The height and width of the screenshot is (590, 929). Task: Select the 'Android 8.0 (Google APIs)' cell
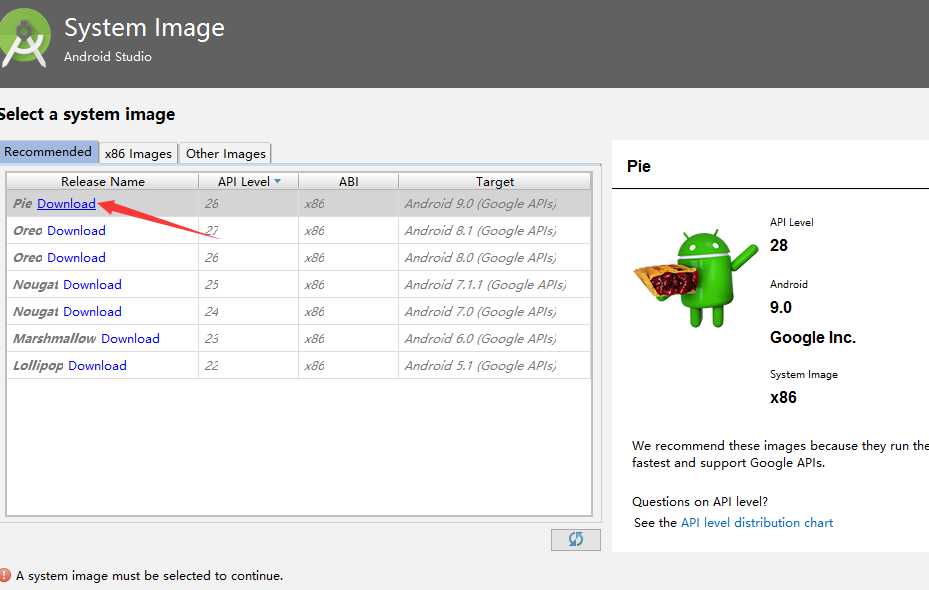[x=495, y=258]
